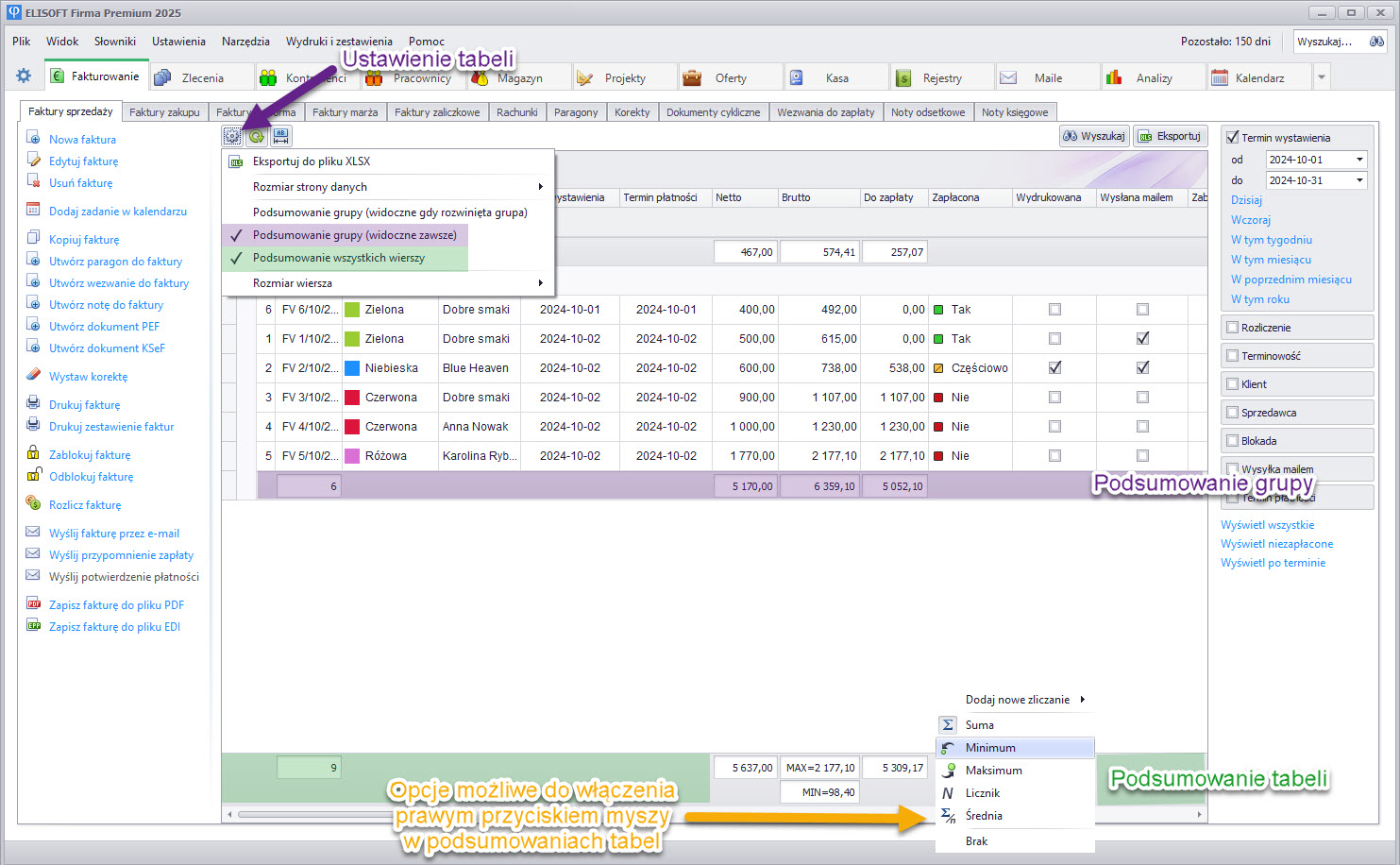Toggle the Termin wystawienia checkbox

(1232, 138)
